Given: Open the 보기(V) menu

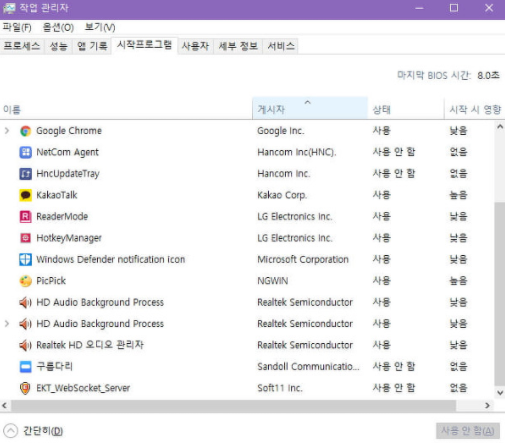Looking at the screenshot, I should pos(100,27).
